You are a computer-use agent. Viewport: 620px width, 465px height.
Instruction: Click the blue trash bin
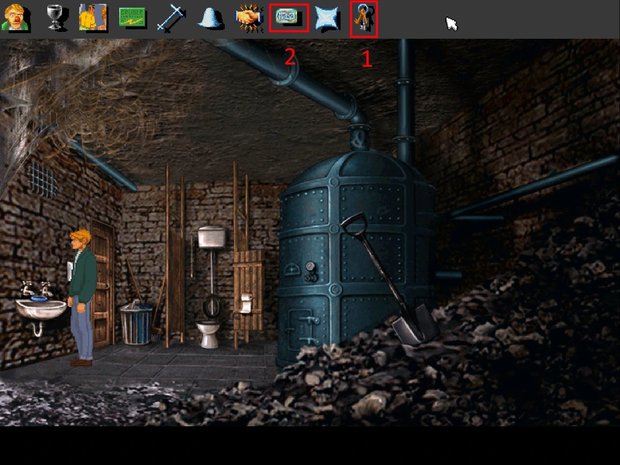pyautogui.click(x=137, y=323)
